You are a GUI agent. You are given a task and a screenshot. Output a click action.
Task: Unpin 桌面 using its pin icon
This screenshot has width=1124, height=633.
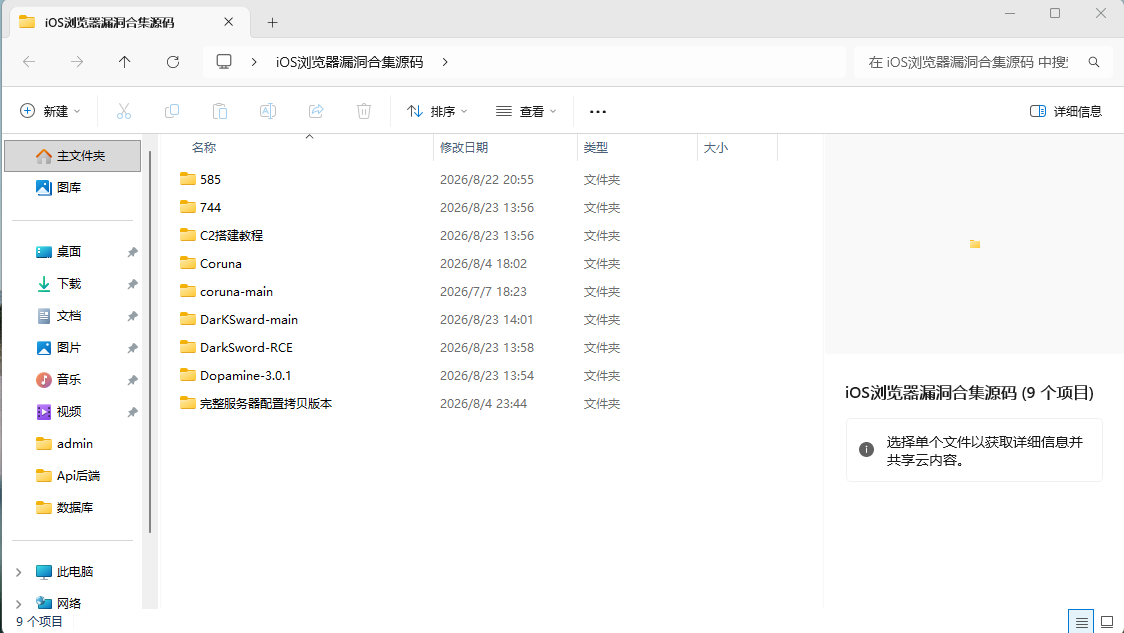133,252
